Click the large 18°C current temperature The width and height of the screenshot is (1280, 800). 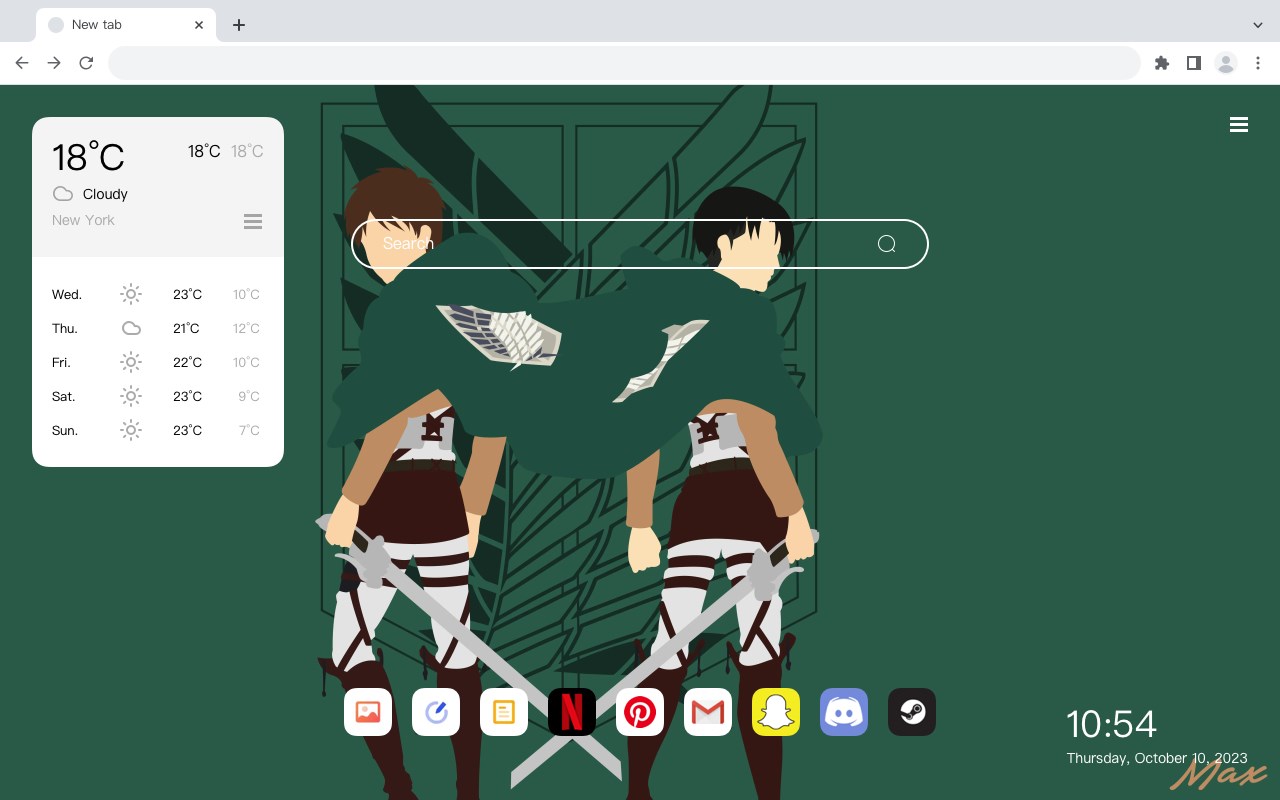pyautogui.click(x=88, y=157)
